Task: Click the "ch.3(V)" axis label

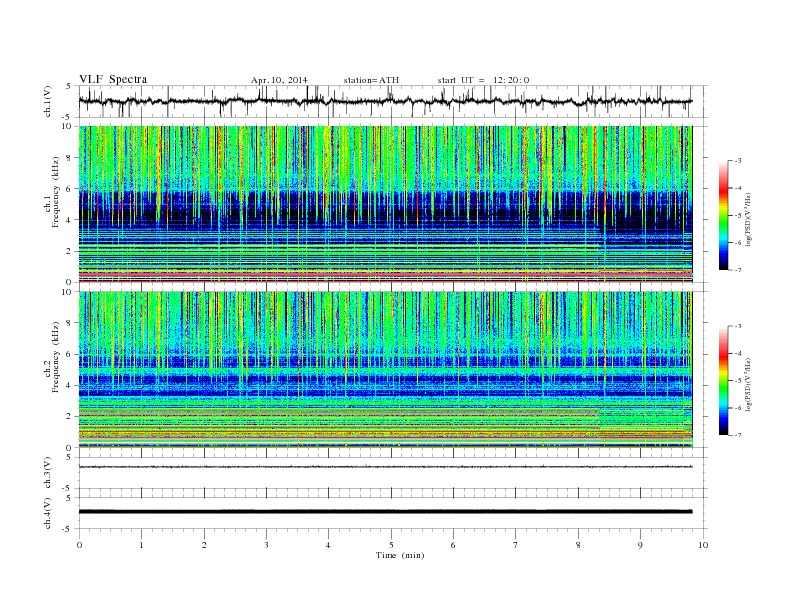Action: tap(47, 473)
